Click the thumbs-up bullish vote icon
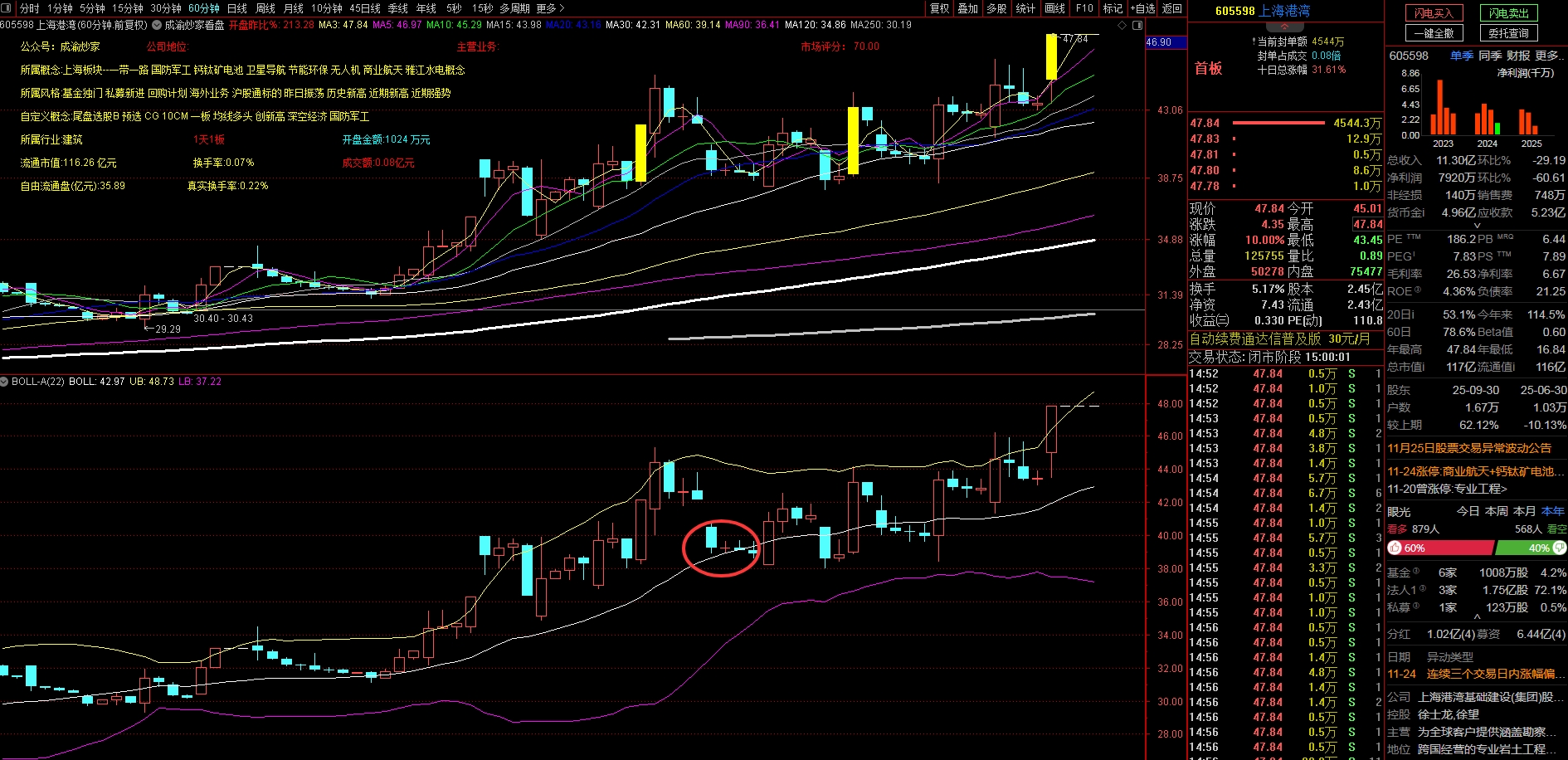The width and height of the screenshot is (1568, 760). [x=1395, y=548]
